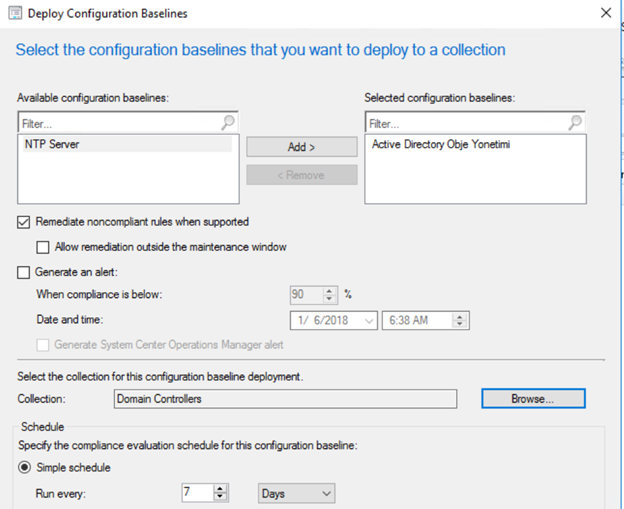This screenshot has height=509, width=624.
Task: Enable Allow remediation outside the maintenance window
Action: click(x=43, y=247)
